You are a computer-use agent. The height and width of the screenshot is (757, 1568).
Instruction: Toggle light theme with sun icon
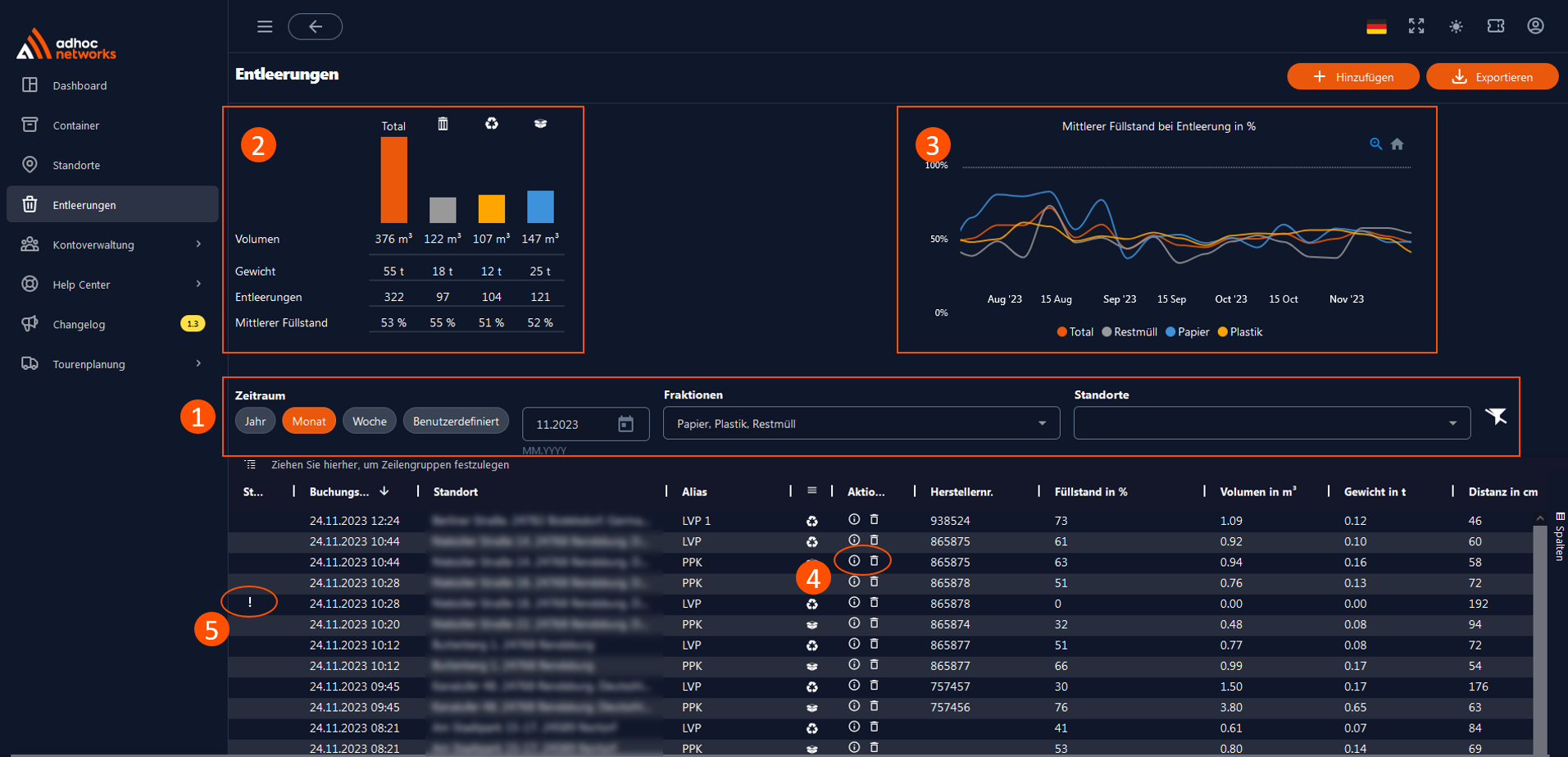(1456, 26)
